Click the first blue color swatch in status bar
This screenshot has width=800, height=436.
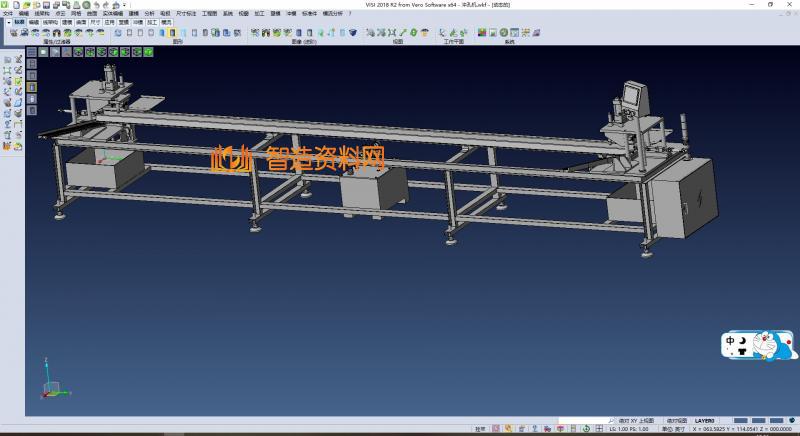tap(741, 421)
